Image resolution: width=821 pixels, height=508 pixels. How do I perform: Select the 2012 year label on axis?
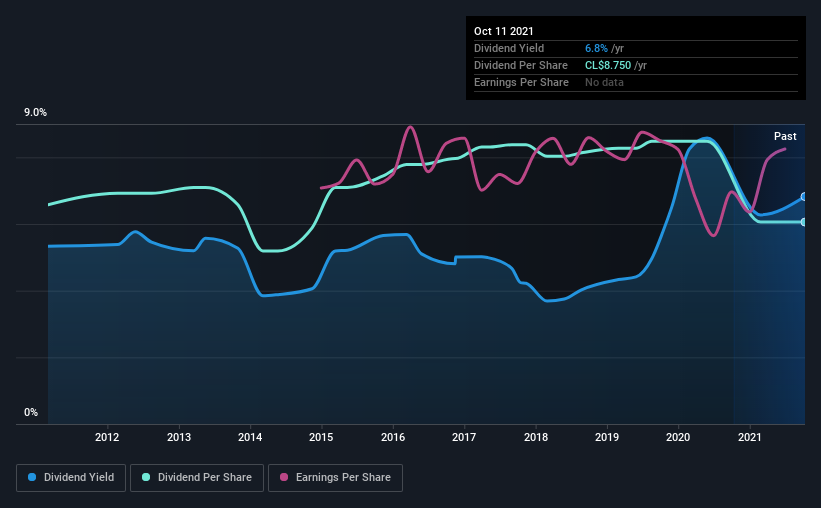click(x=107, y=437)
